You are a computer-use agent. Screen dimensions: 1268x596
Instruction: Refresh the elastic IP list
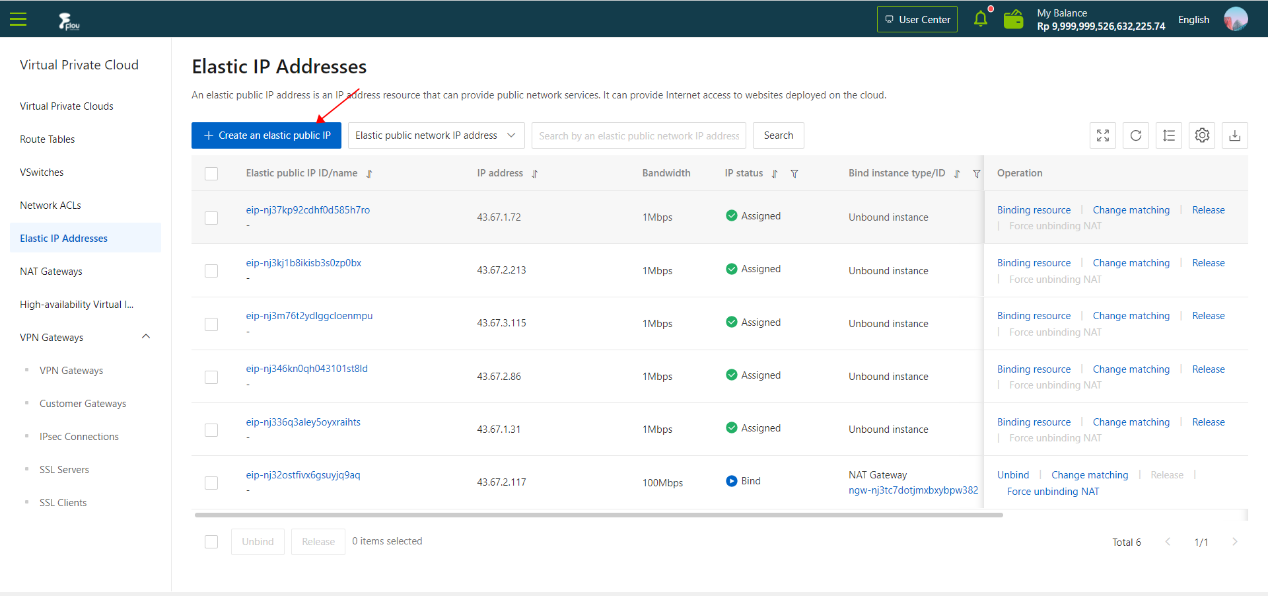click(1135, 136)
